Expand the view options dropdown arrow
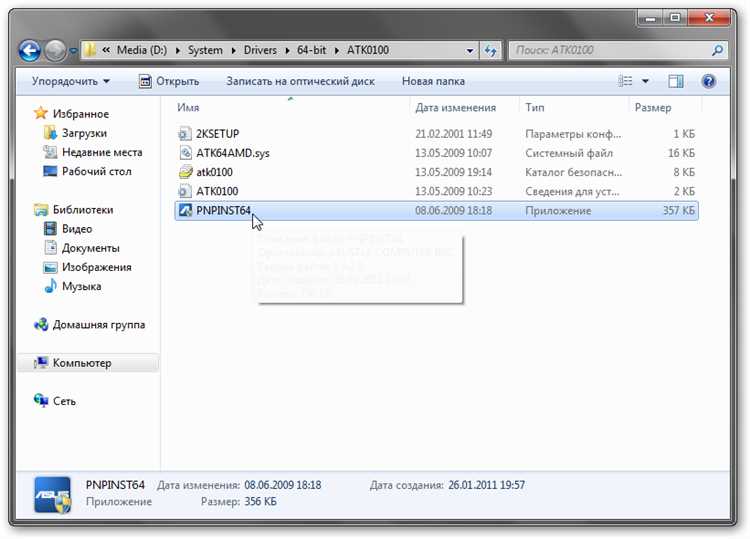This screenshot has height=539, width=750. tap(645, 81)
